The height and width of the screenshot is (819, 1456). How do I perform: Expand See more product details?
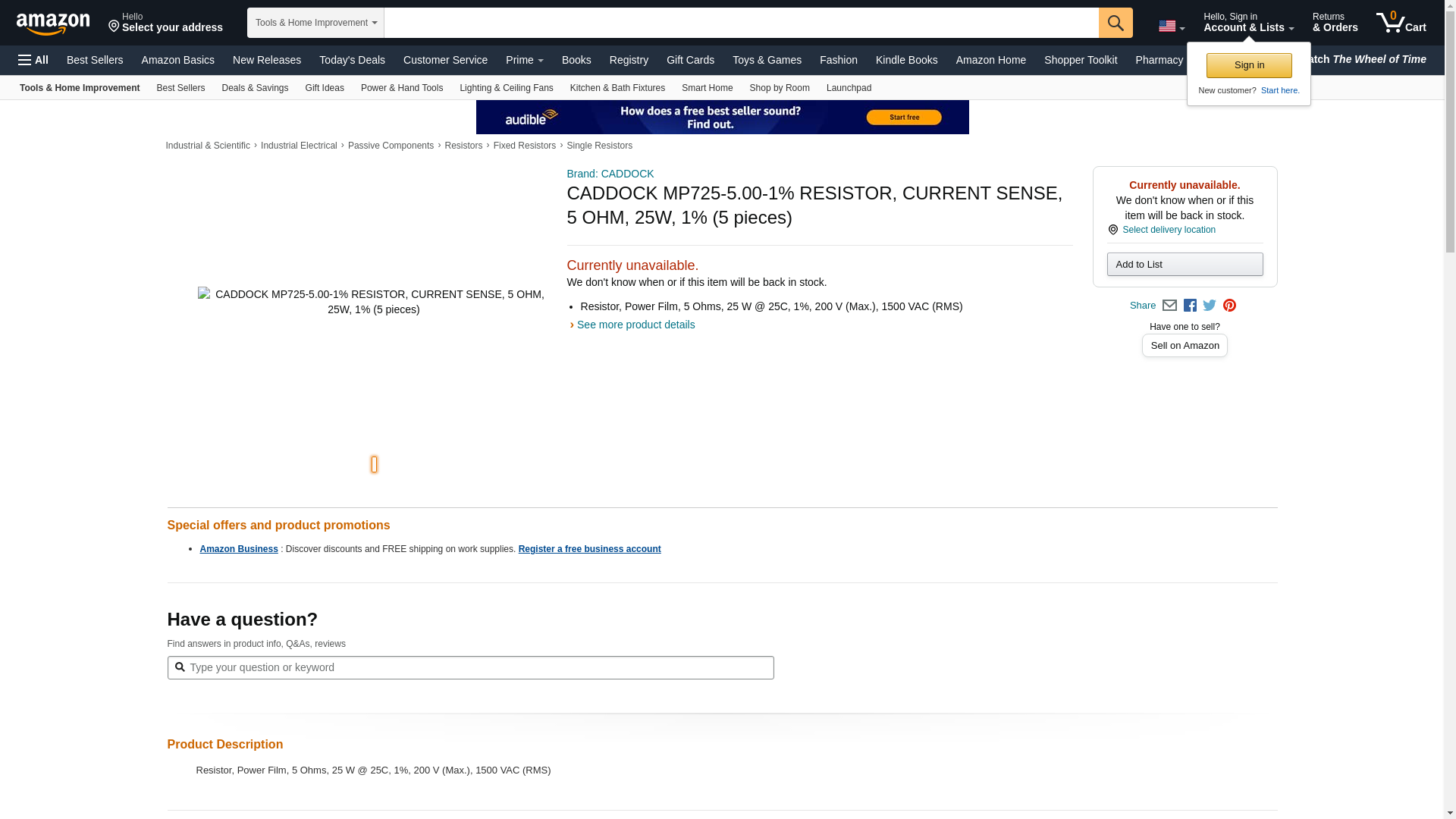(635, 325)
